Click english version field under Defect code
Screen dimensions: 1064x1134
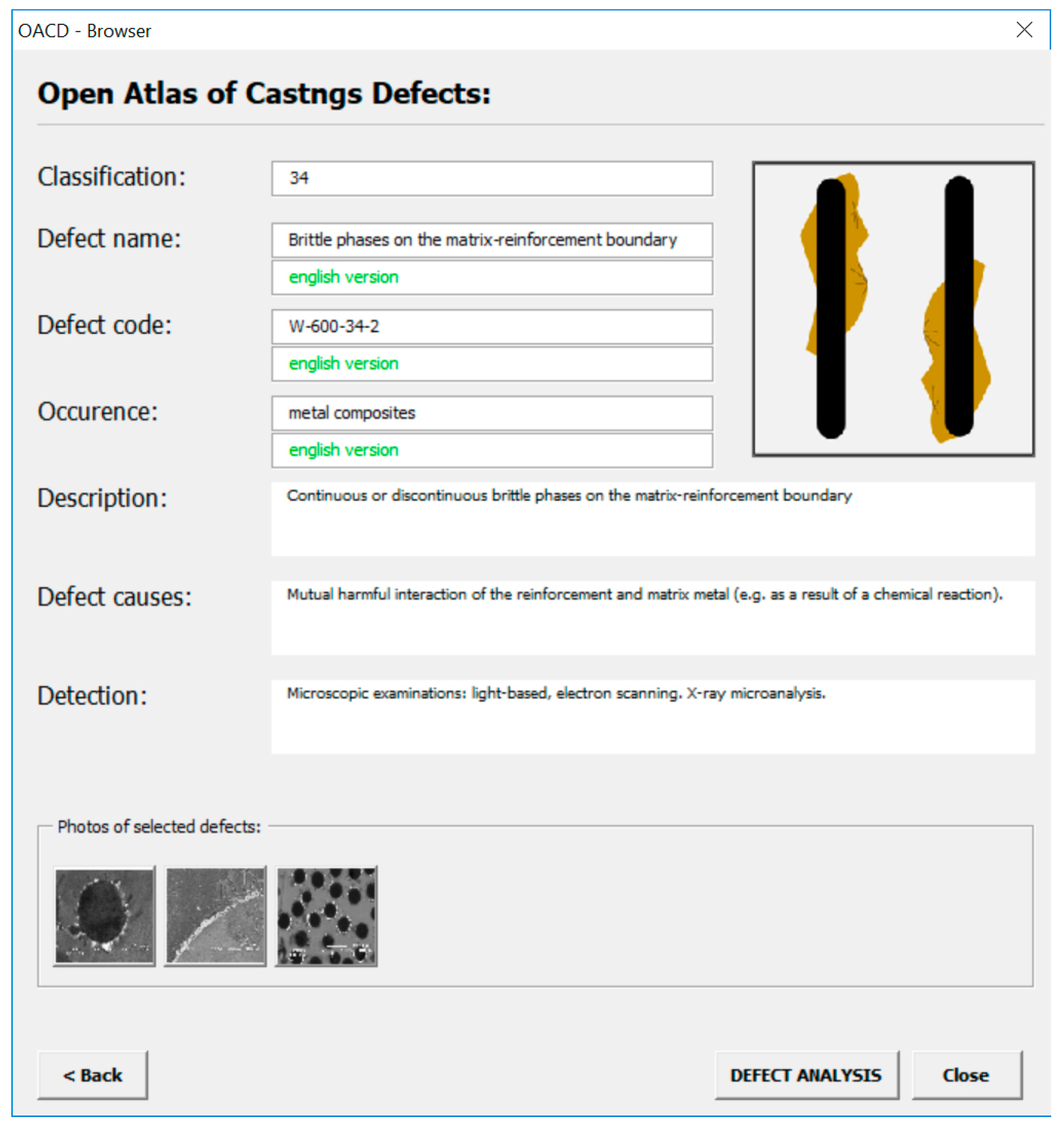(x=491, y=364)
